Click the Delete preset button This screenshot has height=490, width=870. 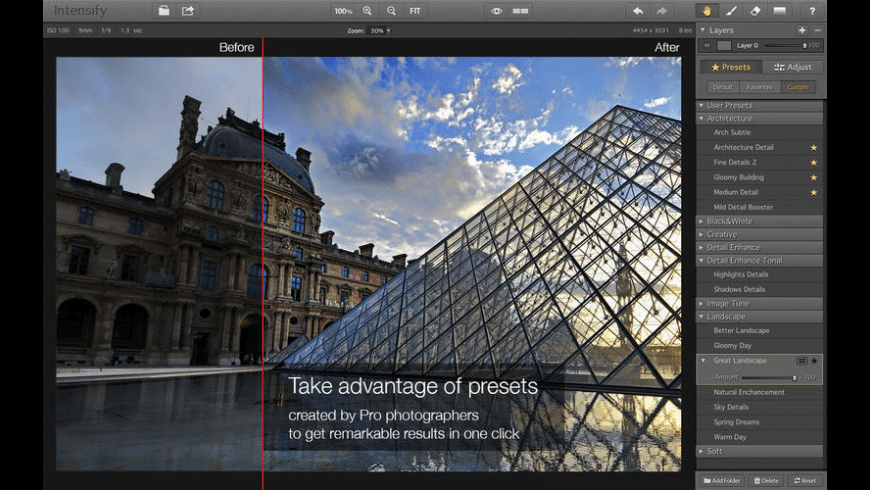pyautogui.click(x=766, y=481)
